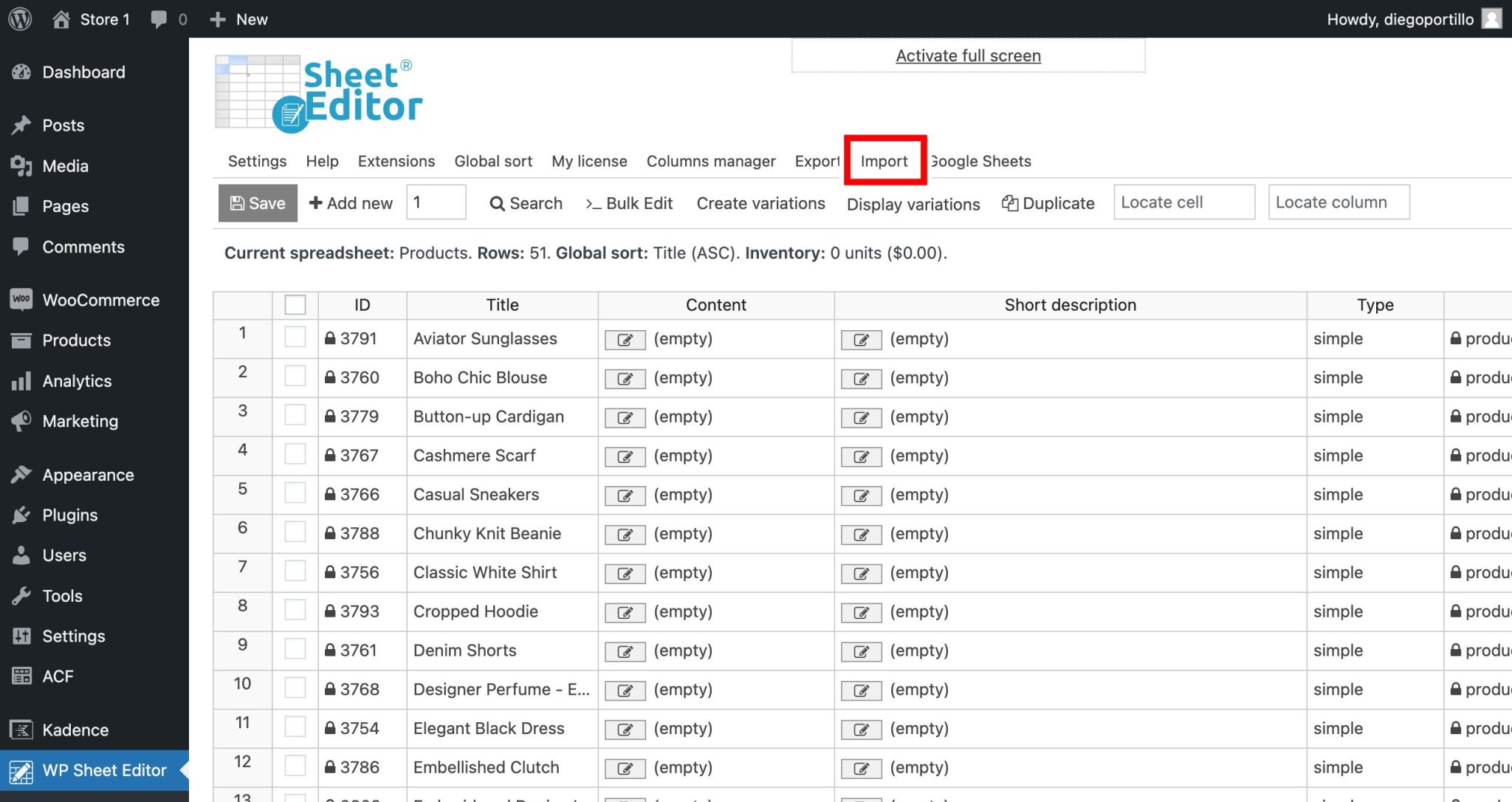This screenshot has width=1512, height=802.
Task: Check the select-all checkbox in the table header
Action: 295,304
